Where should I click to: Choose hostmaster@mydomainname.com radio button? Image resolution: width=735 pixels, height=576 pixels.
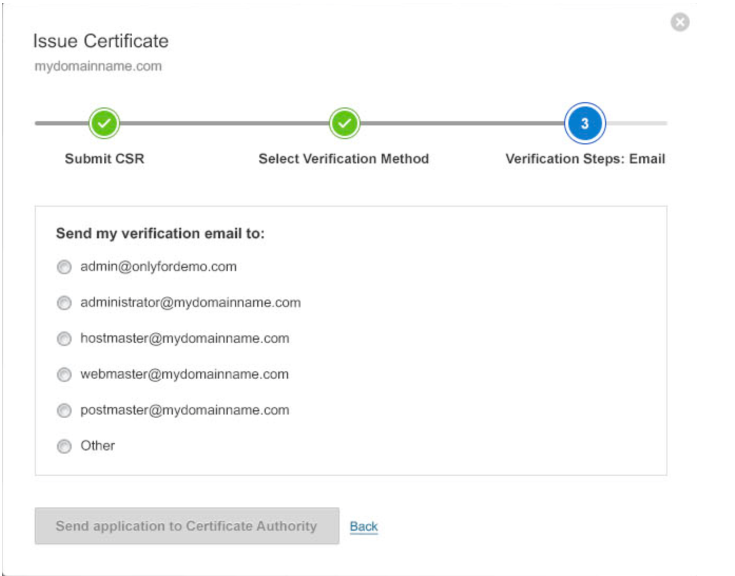coord(64,338)
